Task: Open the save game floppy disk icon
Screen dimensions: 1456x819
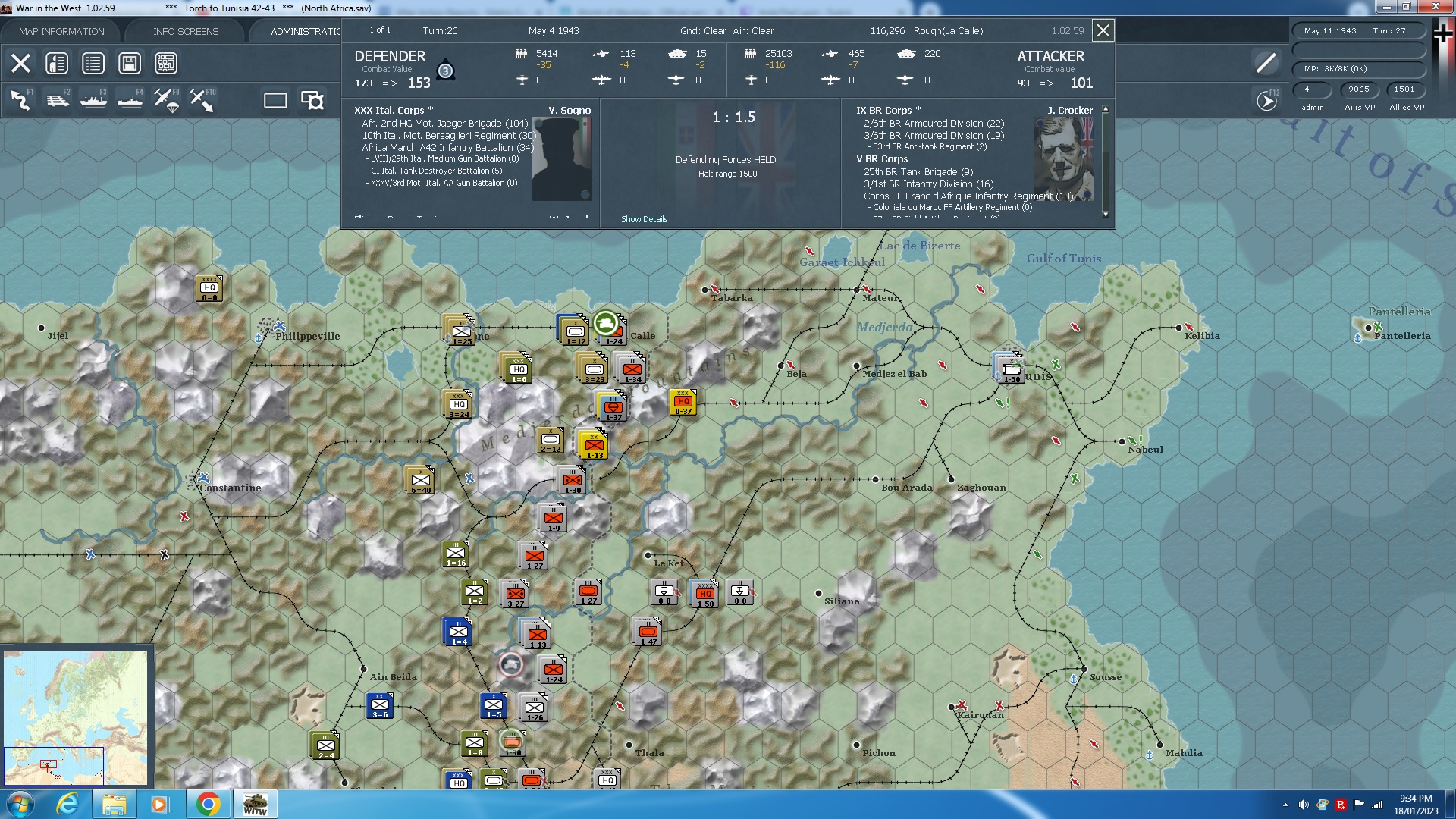Action: [x=130, y=63]
